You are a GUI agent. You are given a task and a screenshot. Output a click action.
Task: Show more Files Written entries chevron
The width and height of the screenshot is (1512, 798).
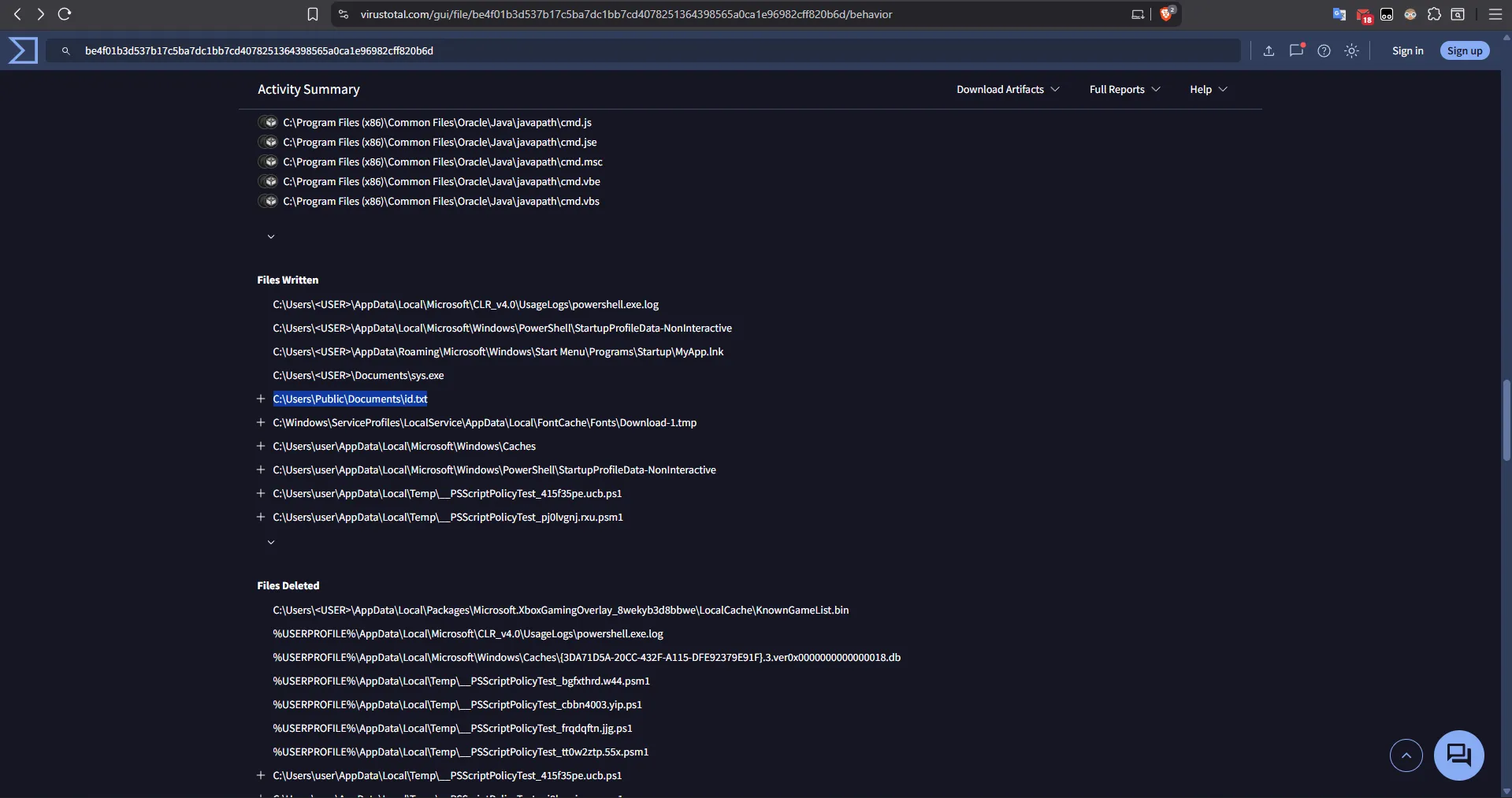pos(271,542)
